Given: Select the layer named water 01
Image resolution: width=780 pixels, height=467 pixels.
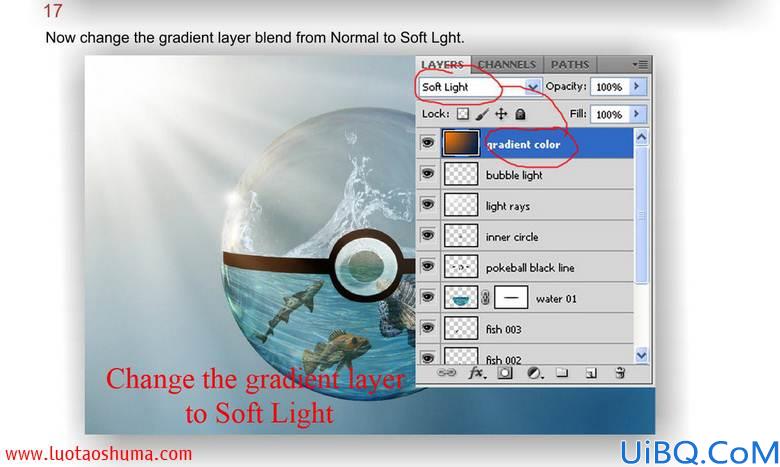Looking at the screenshot, I should (556, 298).
